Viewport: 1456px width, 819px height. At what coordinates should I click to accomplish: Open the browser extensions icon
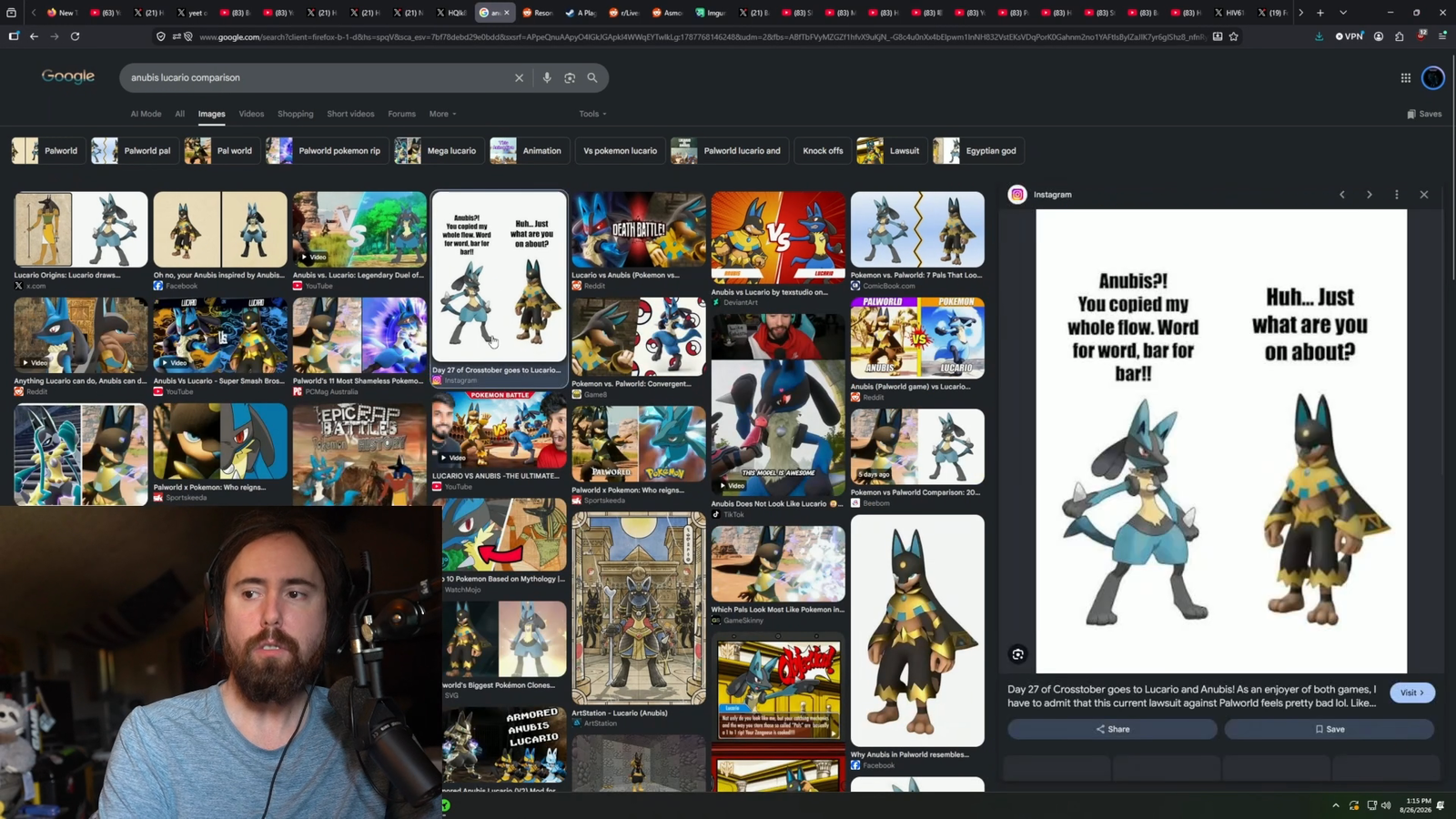[x=1400, y=36]
